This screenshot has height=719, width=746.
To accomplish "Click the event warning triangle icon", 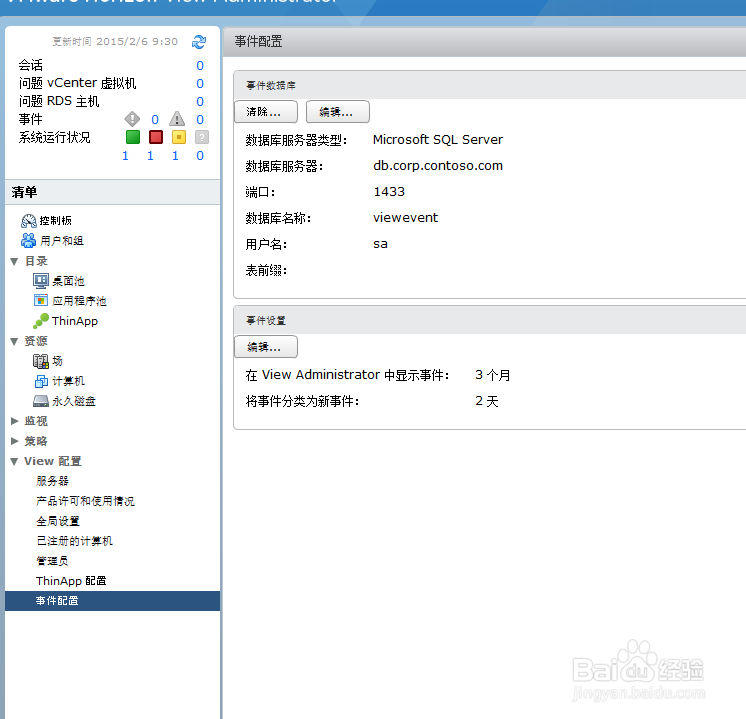I will pos(177,119).
